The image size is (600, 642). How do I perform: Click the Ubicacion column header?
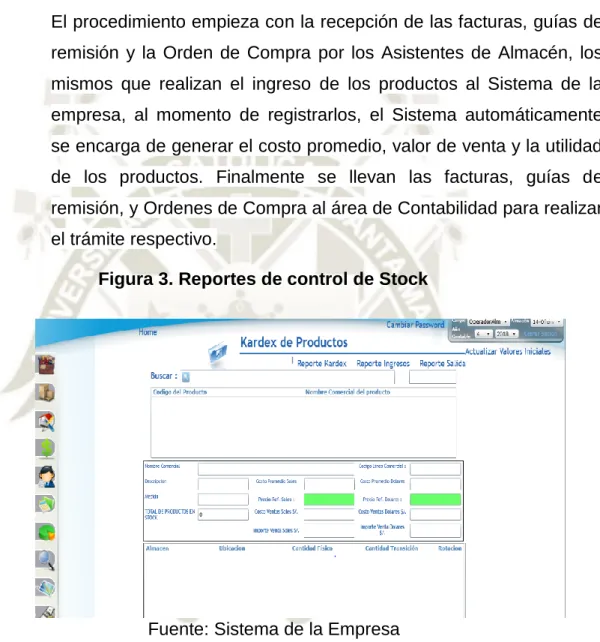click(232, 549)
